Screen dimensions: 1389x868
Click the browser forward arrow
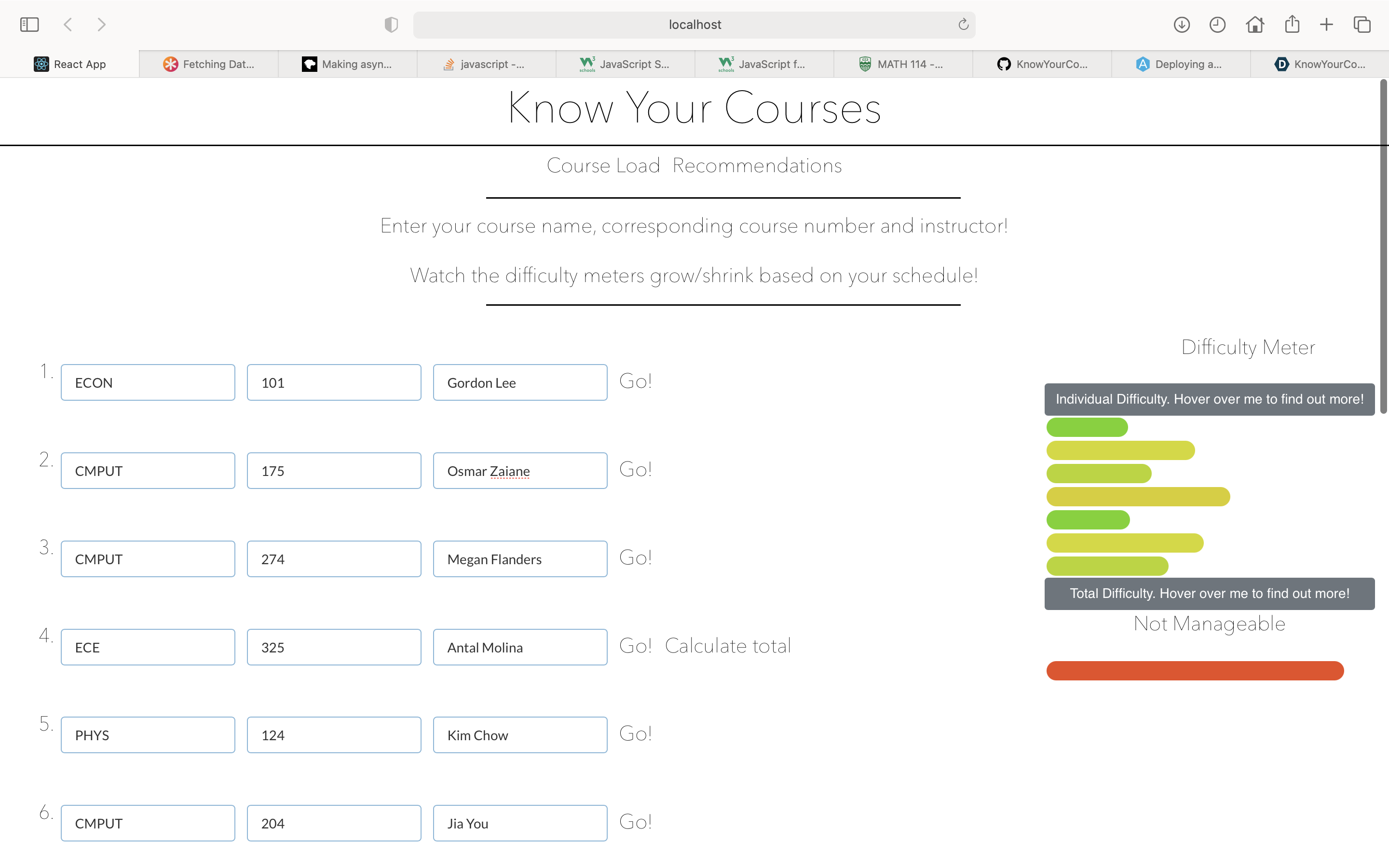pyautogui.click(x=102, y=25)
